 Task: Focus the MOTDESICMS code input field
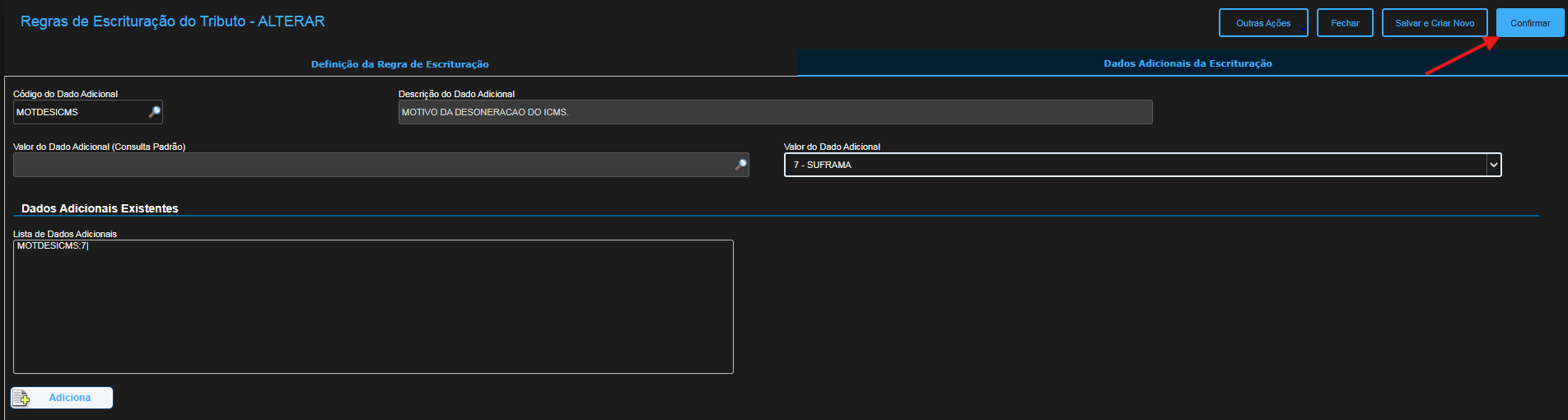[79, 112]
